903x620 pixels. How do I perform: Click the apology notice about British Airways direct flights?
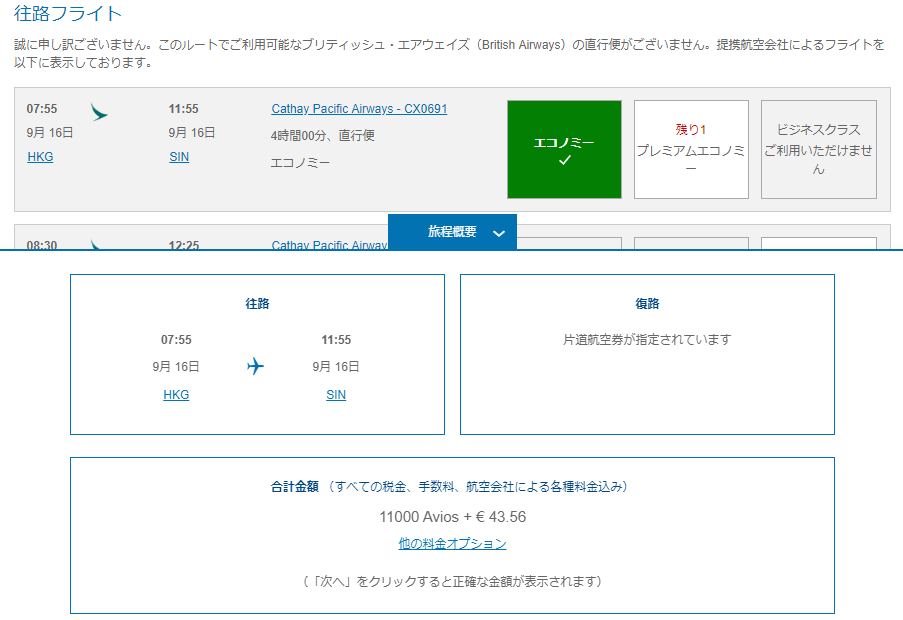point(449,53)
